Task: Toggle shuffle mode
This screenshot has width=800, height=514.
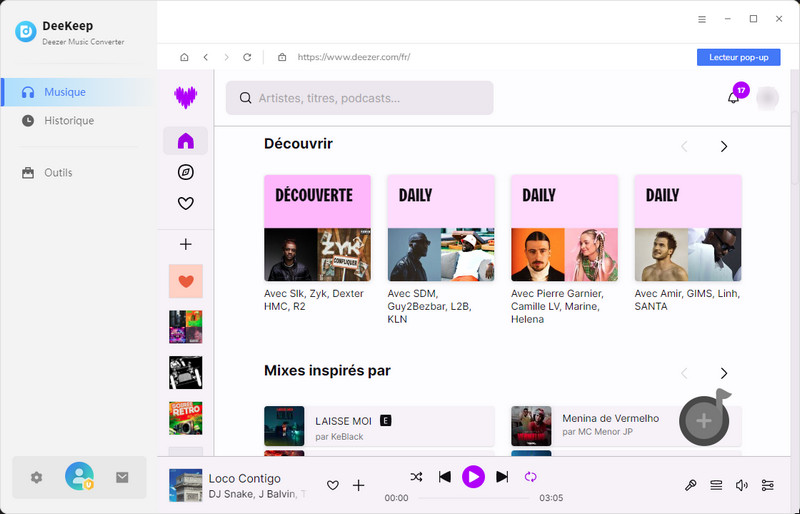Action: coord(416,477)
